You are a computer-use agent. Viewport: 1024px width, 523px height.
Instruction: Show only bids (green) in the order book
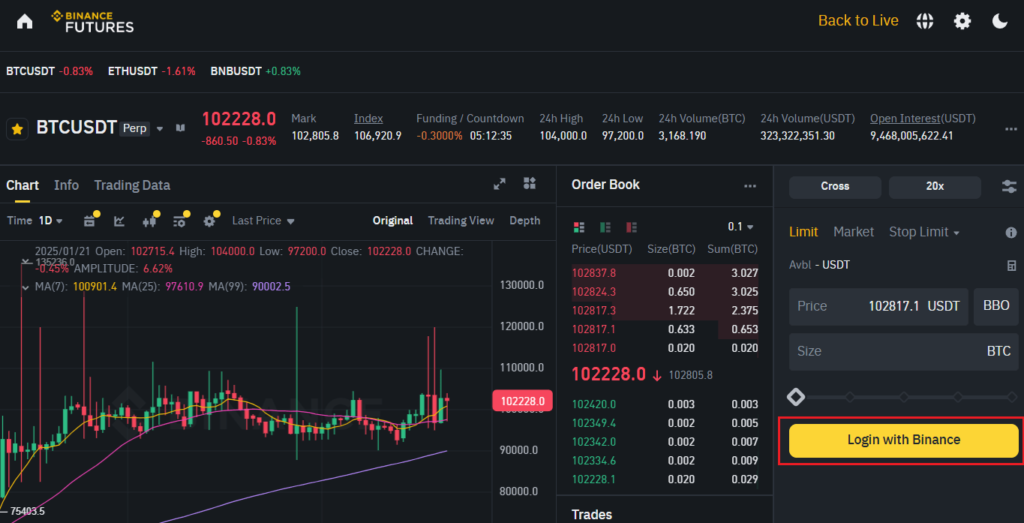[x=605, y=227]
